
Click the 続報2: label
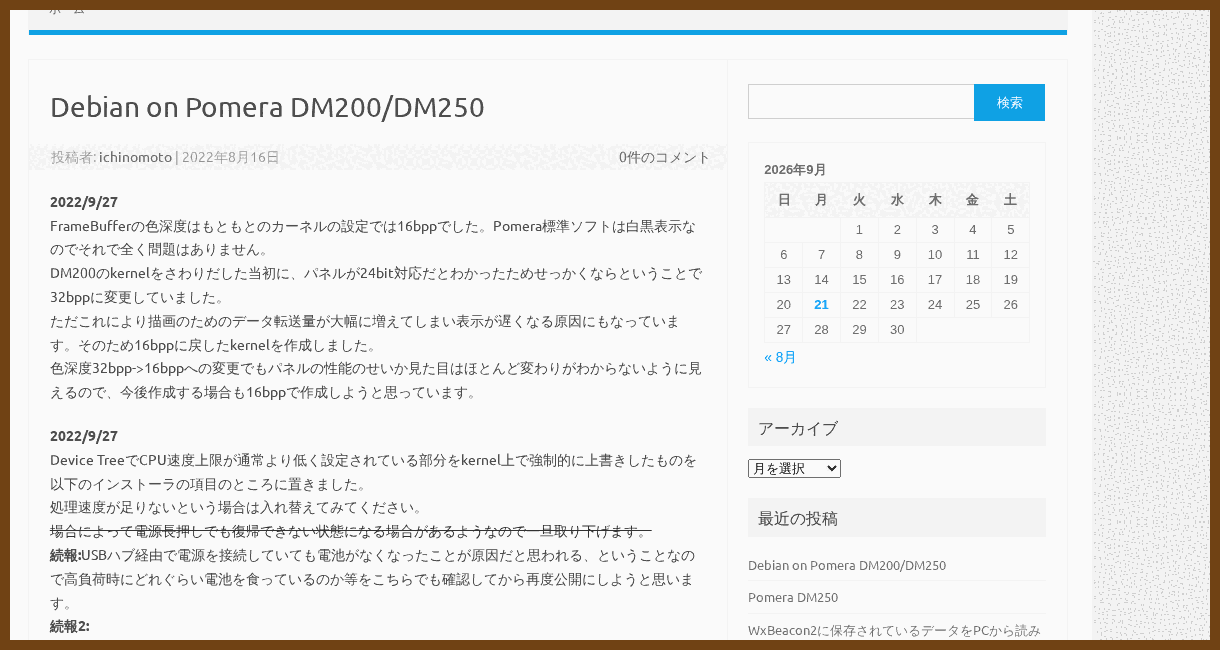[x=70, y=626]
